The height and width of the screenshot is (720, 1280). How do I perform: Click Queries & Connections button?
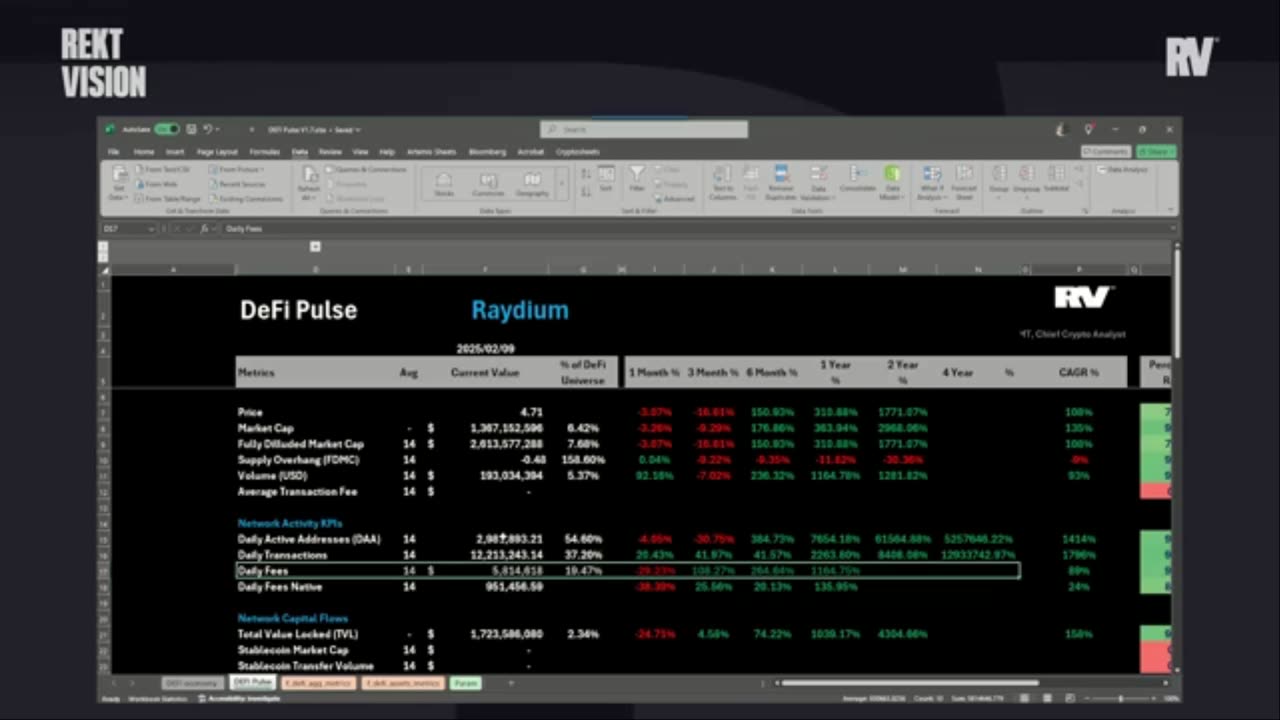pyautogui.click(x=366, y=170)
